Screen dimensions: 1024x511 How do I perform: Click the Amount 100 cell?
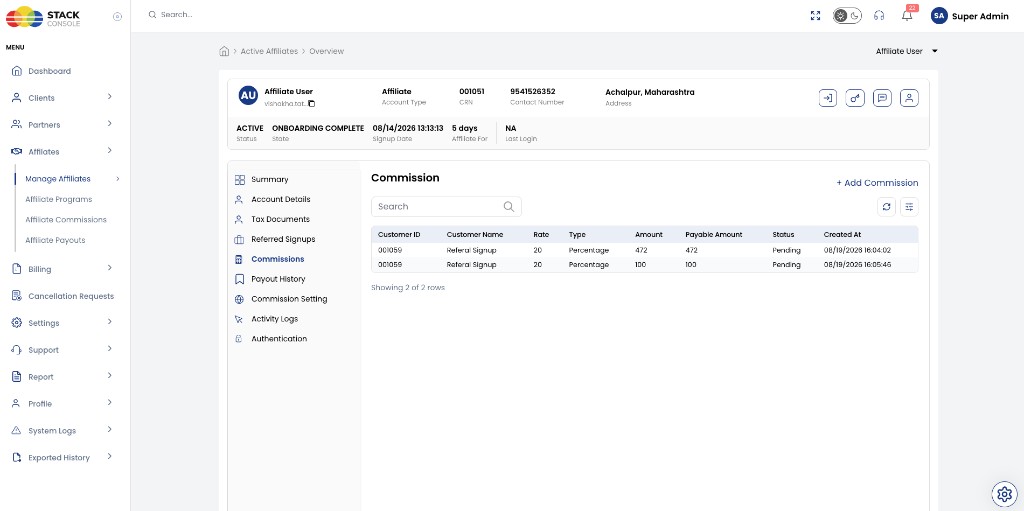pyautogui.click(x=641, y=265)
